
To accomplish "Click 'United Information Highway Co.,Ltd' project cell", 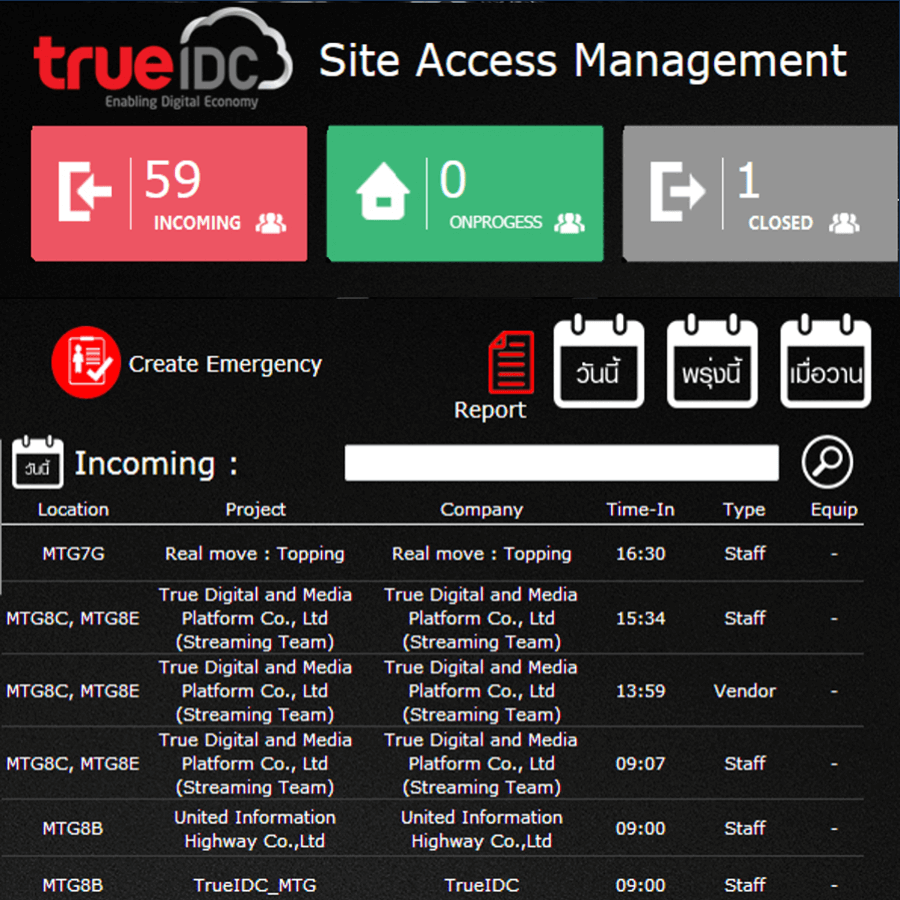I will [255, 829].
